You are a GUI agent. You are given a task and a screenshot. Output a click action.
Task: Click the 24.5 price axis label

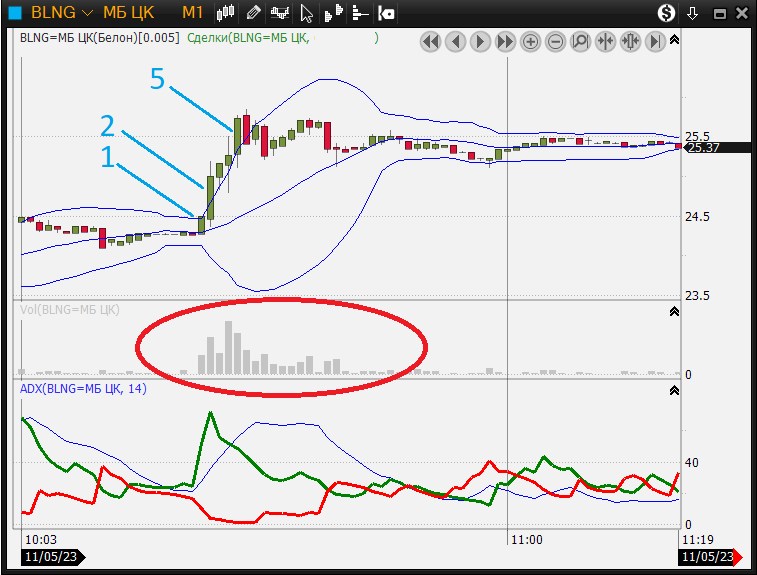697,217
